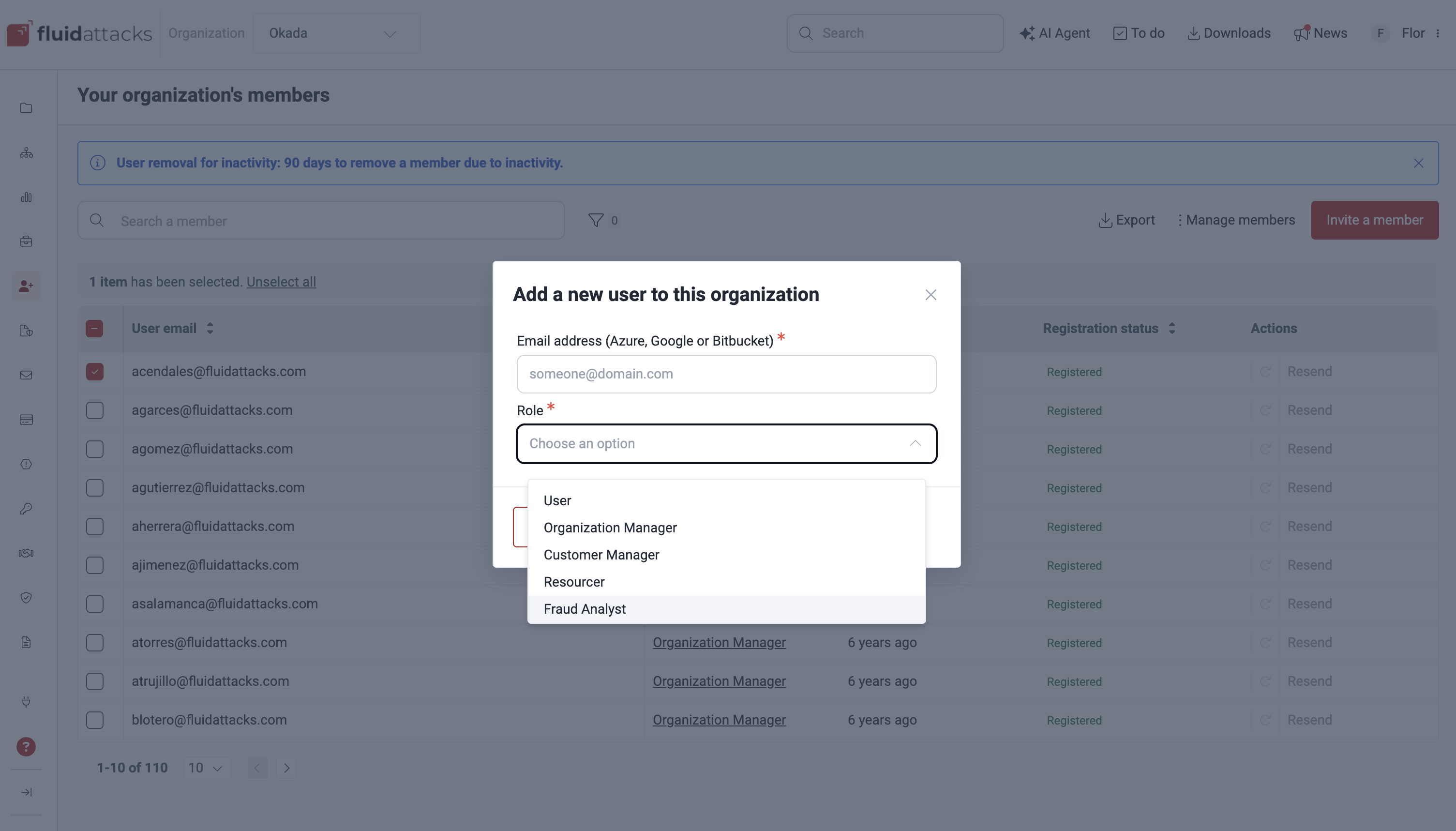1456x831 pixels.
Task: Open atrujillo Organization Manager role link
Action: (x=719, y=681)
